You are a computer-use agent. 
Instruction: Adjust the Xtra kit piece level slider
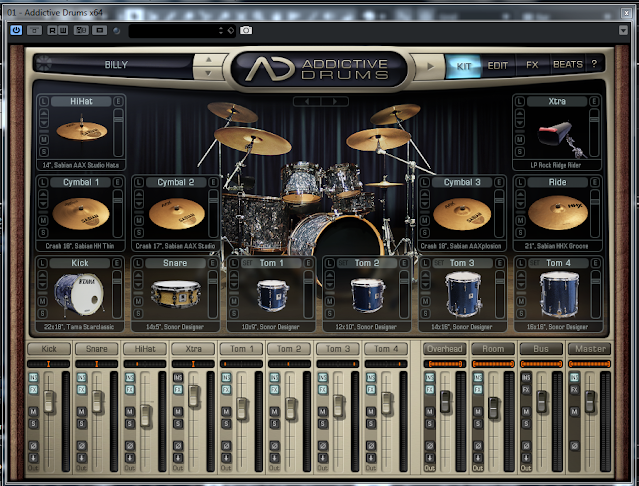594,132
